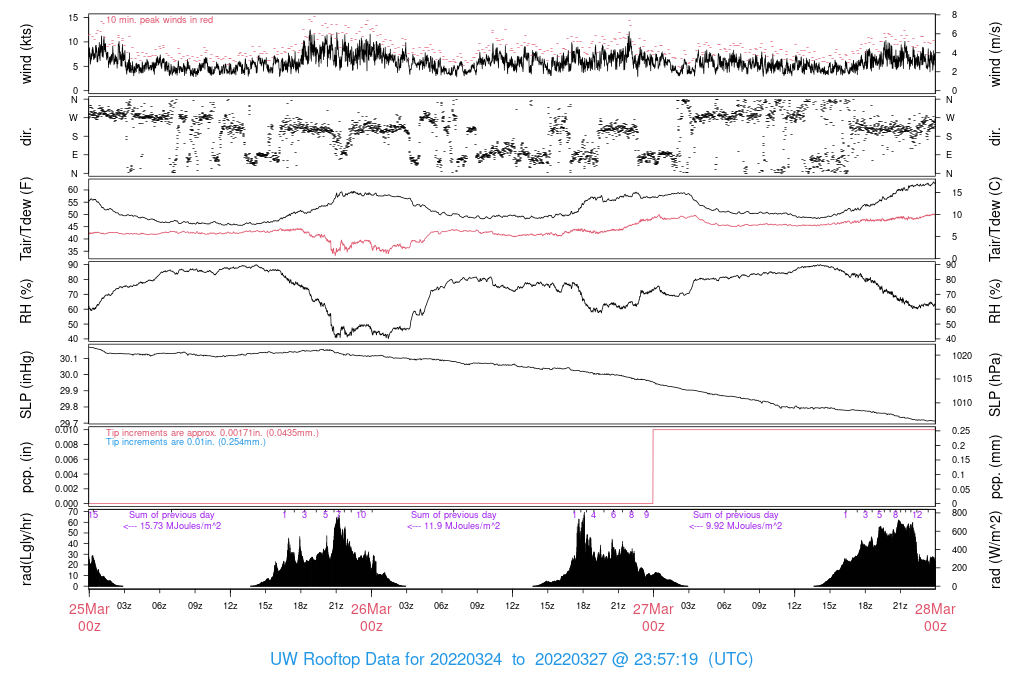
Task: Click the right SLP (hPa) axis label
Action: [995, 385]
